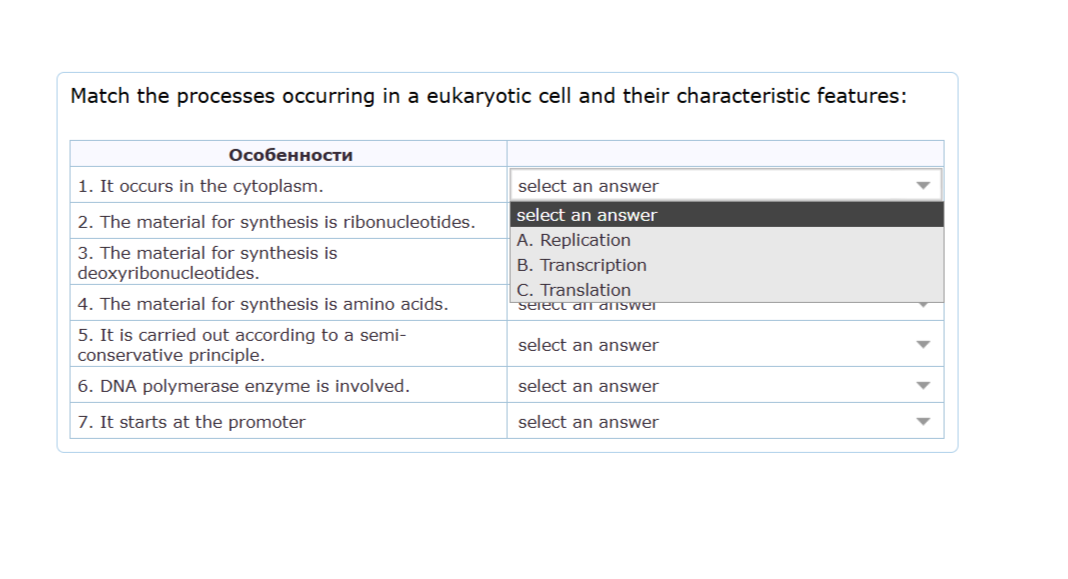Click the question text about eukaryotic cell processes
The height and width of the screenshot is (579, 1068).
click(488, 96)
